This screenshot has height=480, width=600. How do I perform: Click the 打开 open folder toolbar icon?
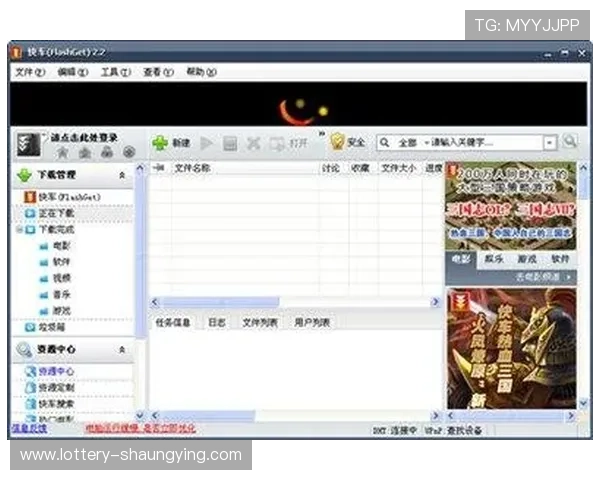click(289, 144)
